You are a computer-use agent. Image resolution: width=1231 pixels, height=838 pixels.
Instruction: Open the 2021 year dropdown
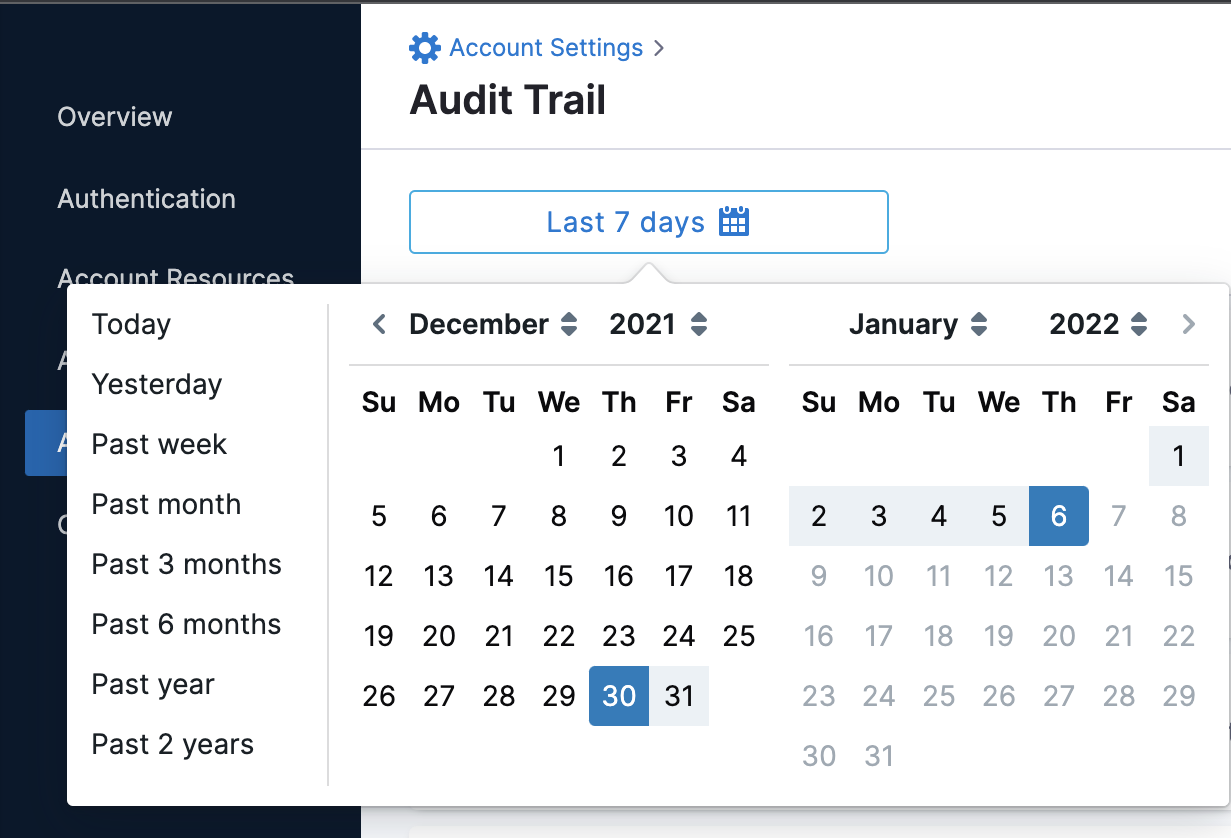coord(658,324)
